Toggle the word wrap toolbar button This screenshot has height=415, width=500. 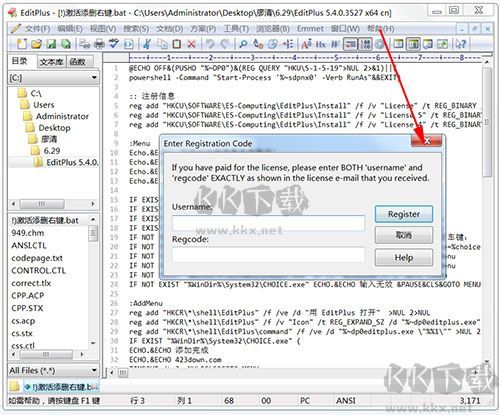(350, 44)
